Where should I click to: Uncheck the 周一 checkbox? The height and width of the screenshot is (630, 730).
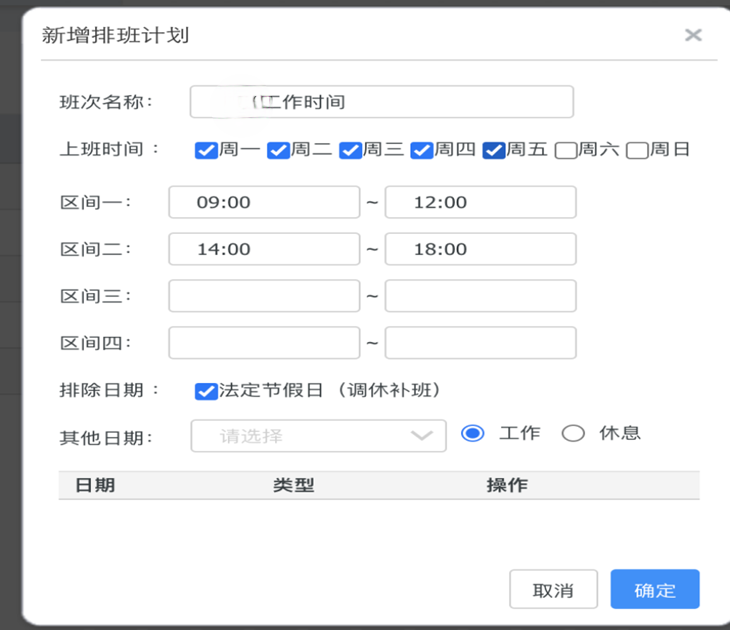(206, 150)
